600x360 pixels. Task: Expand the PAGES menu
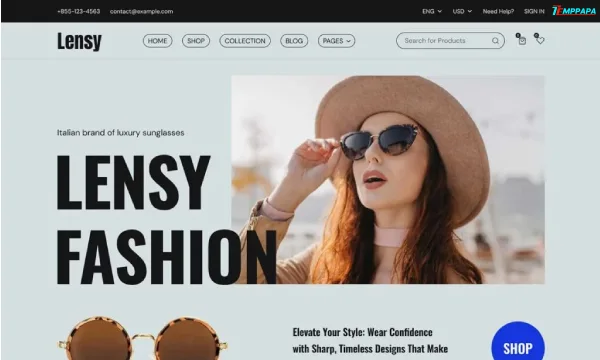click(x=336, y=41)
